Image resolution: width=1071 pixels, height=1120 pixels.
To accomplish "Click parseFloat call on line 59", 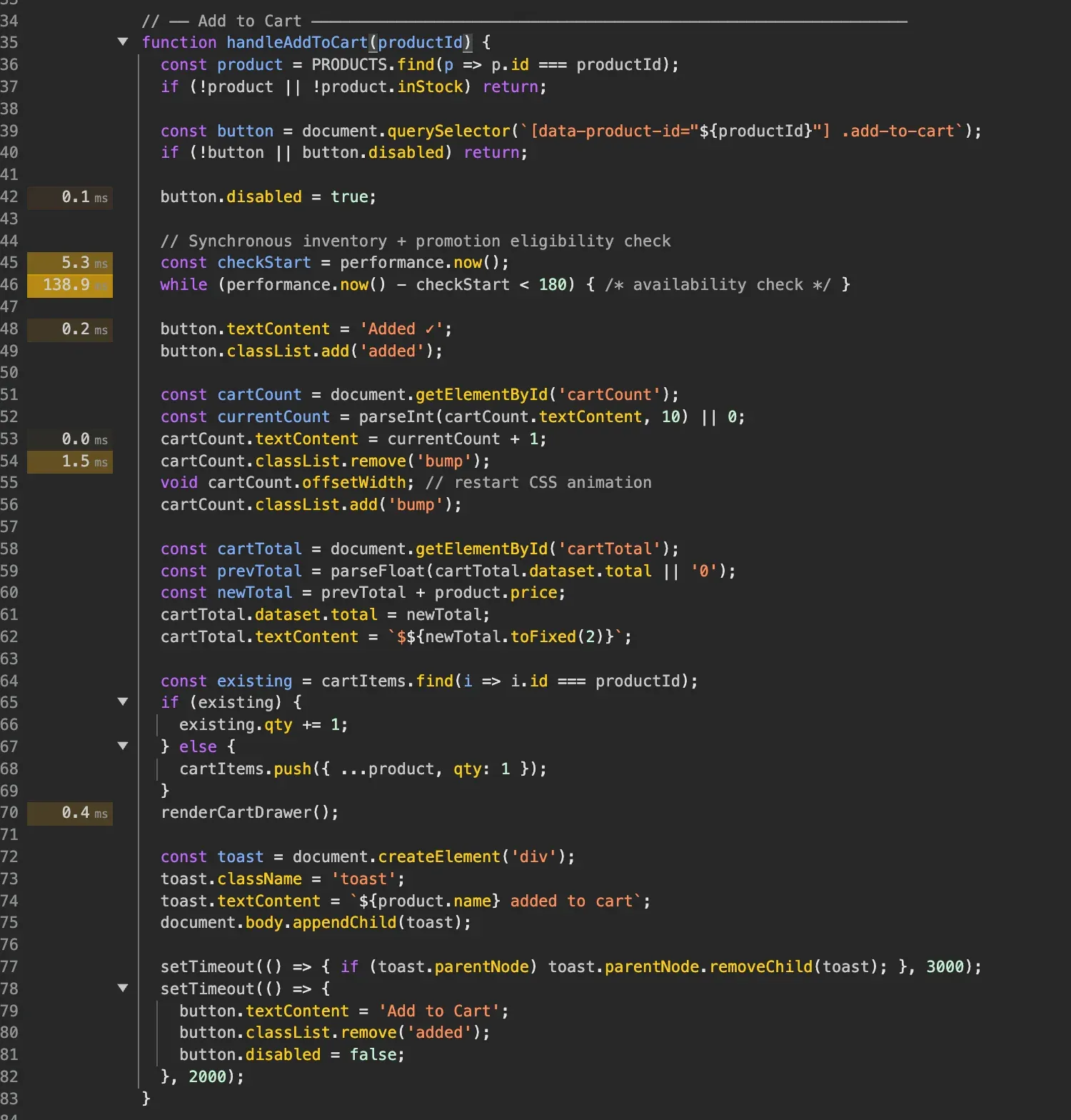I will click(528, 571).
